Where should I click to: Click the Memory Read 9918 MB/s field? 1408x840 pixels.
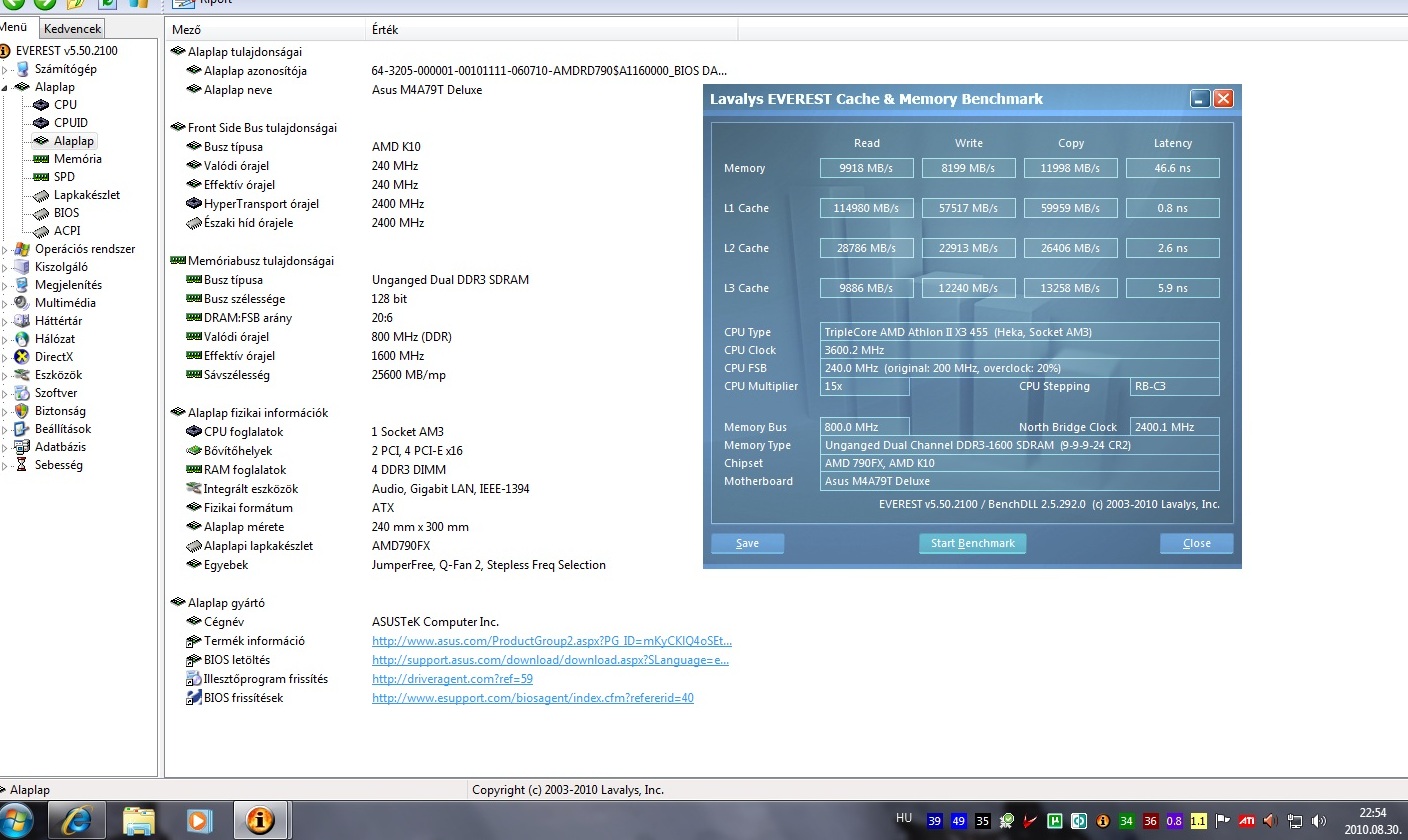[x=866, y=168]
